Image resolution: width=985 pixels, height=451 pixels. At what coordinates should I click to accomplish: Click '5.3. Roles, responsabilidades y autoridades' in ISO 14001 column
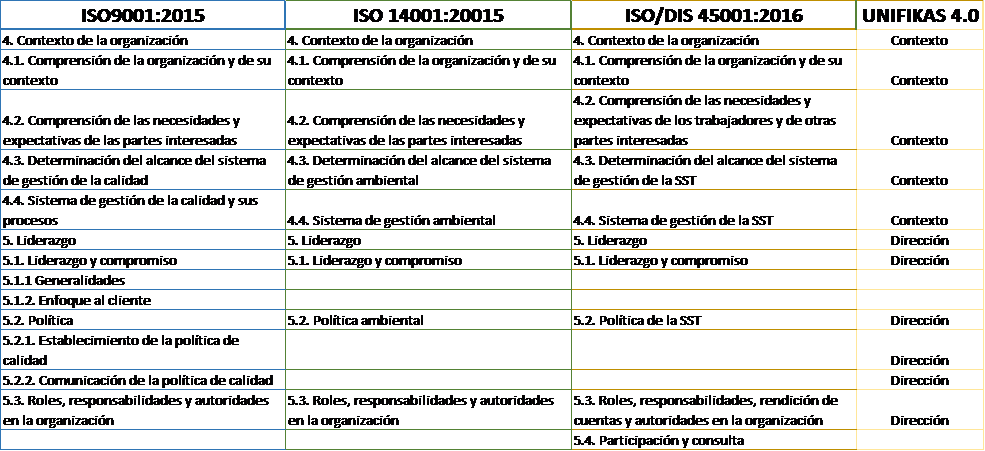428,411
